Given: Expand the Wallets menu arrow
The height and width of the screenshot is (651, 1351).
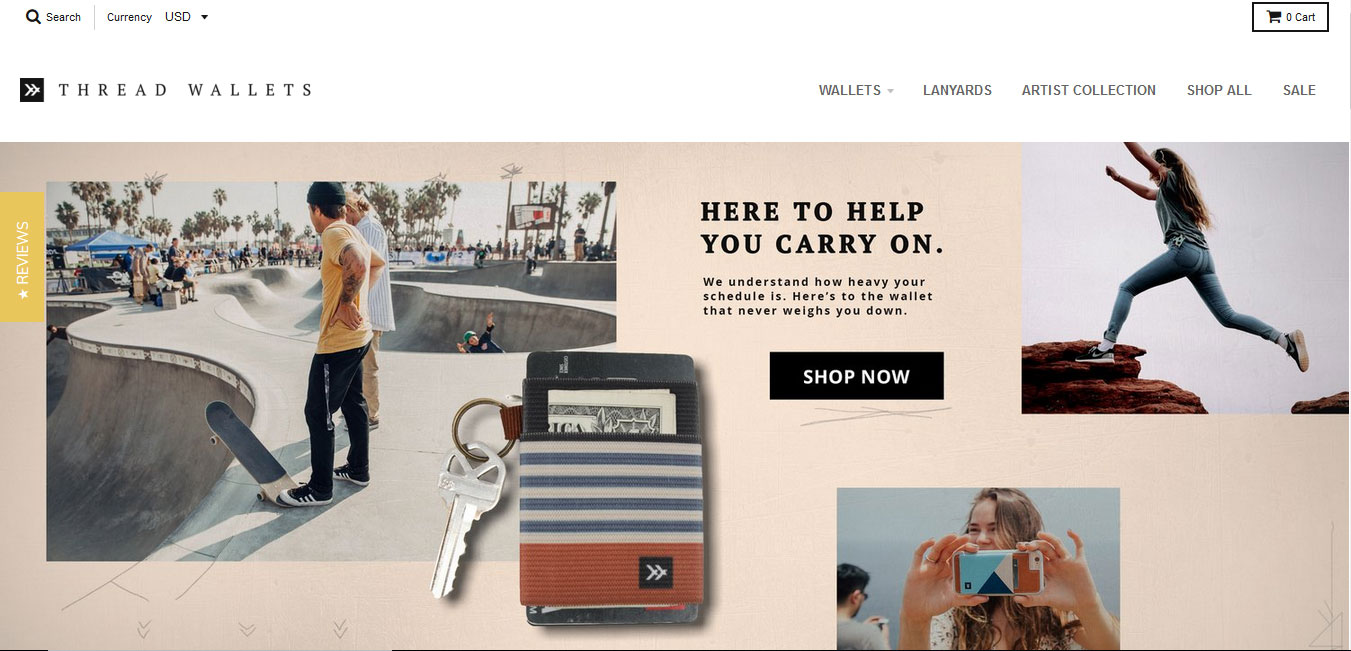Looking at the screenshot, I should click(890, 91).
